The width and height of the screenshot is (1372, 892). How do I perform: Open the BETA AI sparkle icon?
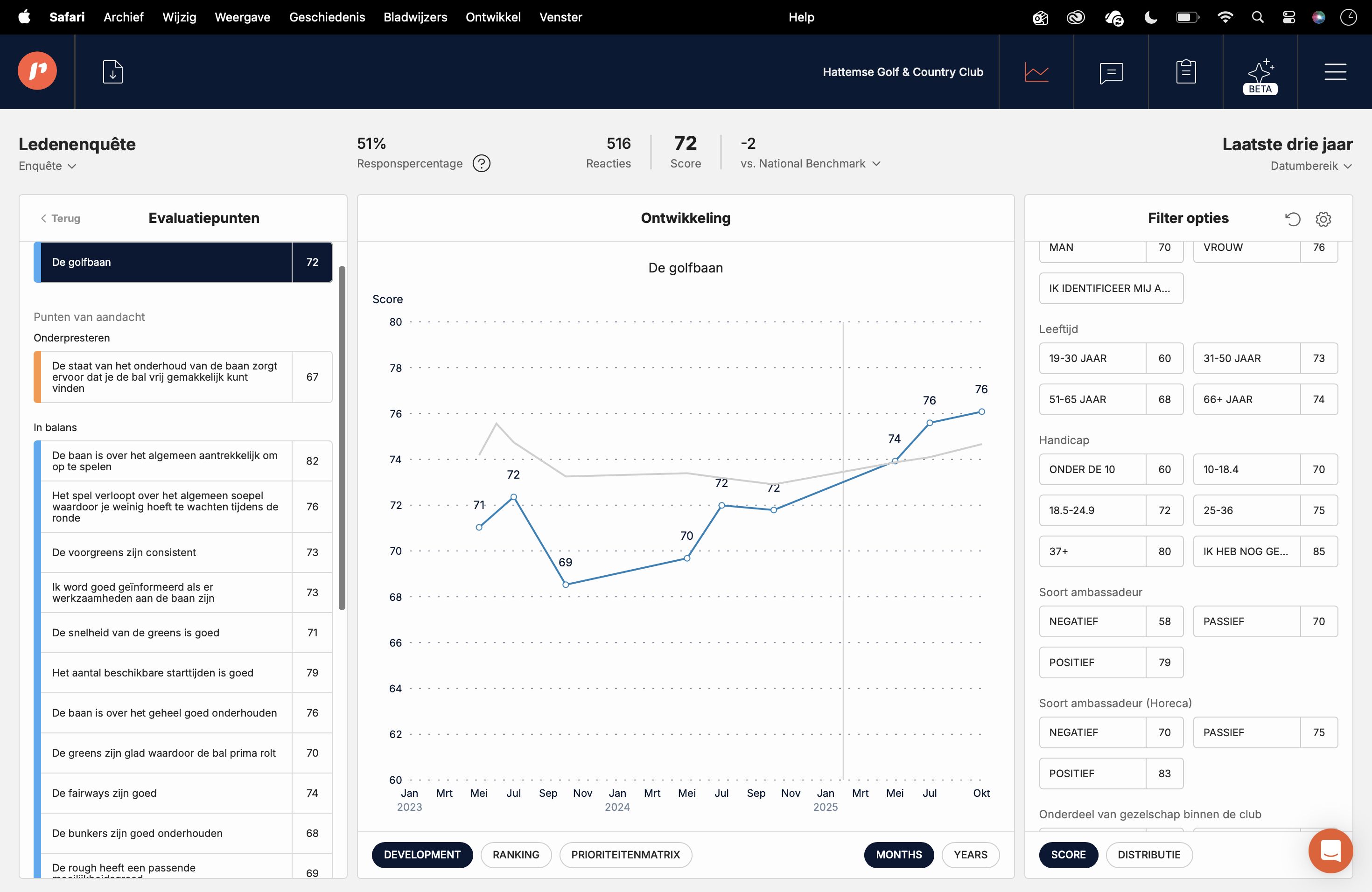click(1260, 75)
